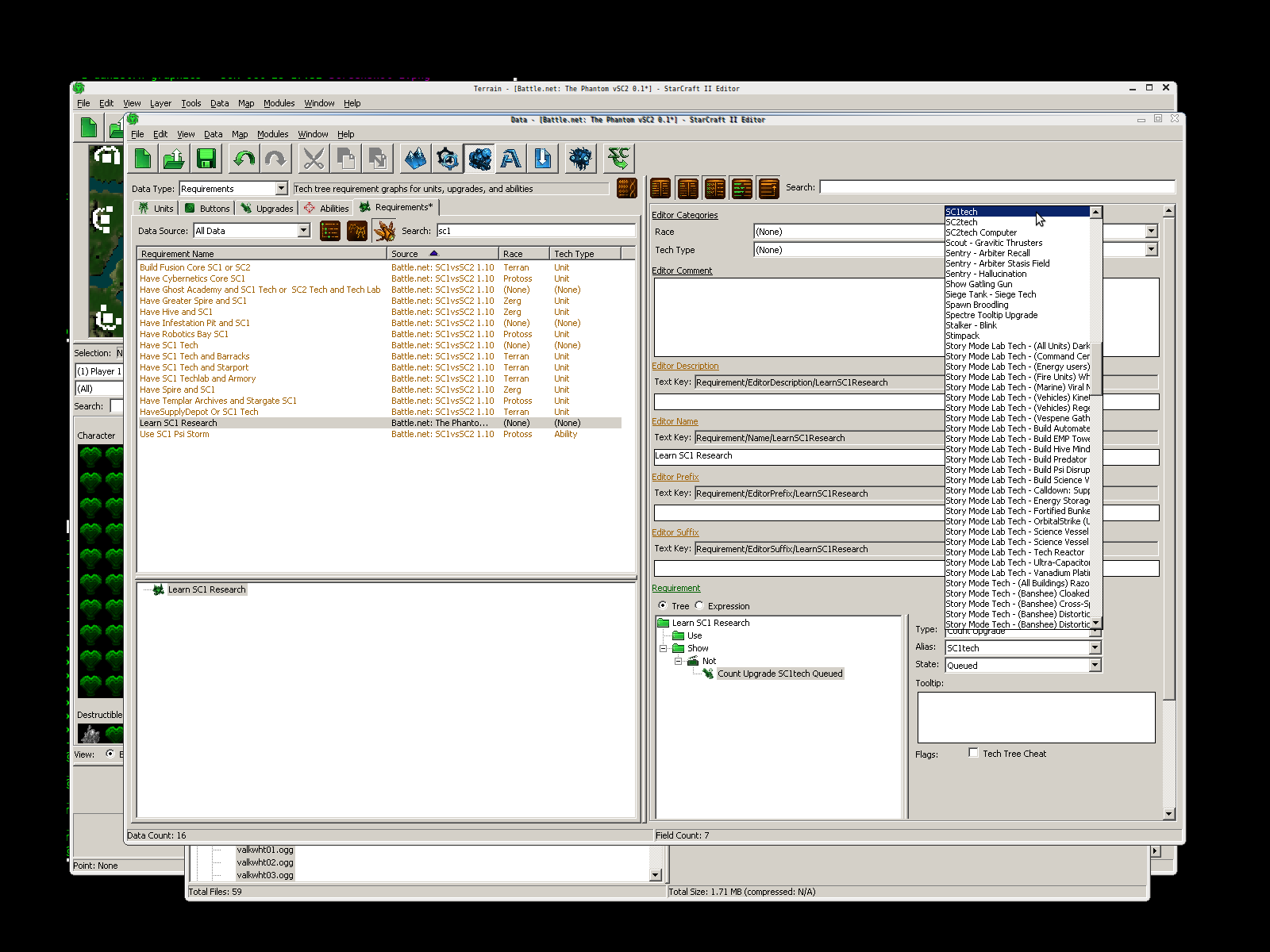The image size is (1270, 952).
Task: Click the down arrow of the dropdown list scrollbar
Action: pyautogui.click(x=1095, y=624)
